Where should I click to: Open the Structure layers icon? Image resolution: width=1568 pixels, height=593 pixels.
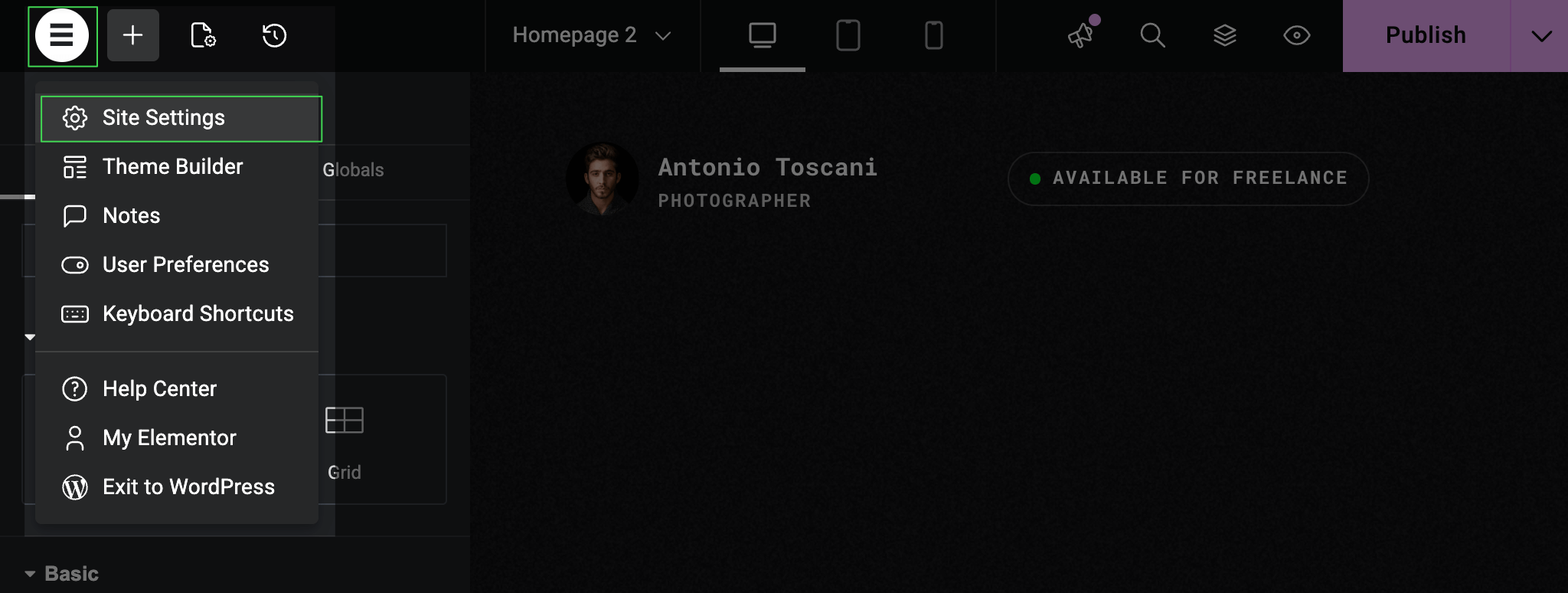coord(1225,35)
